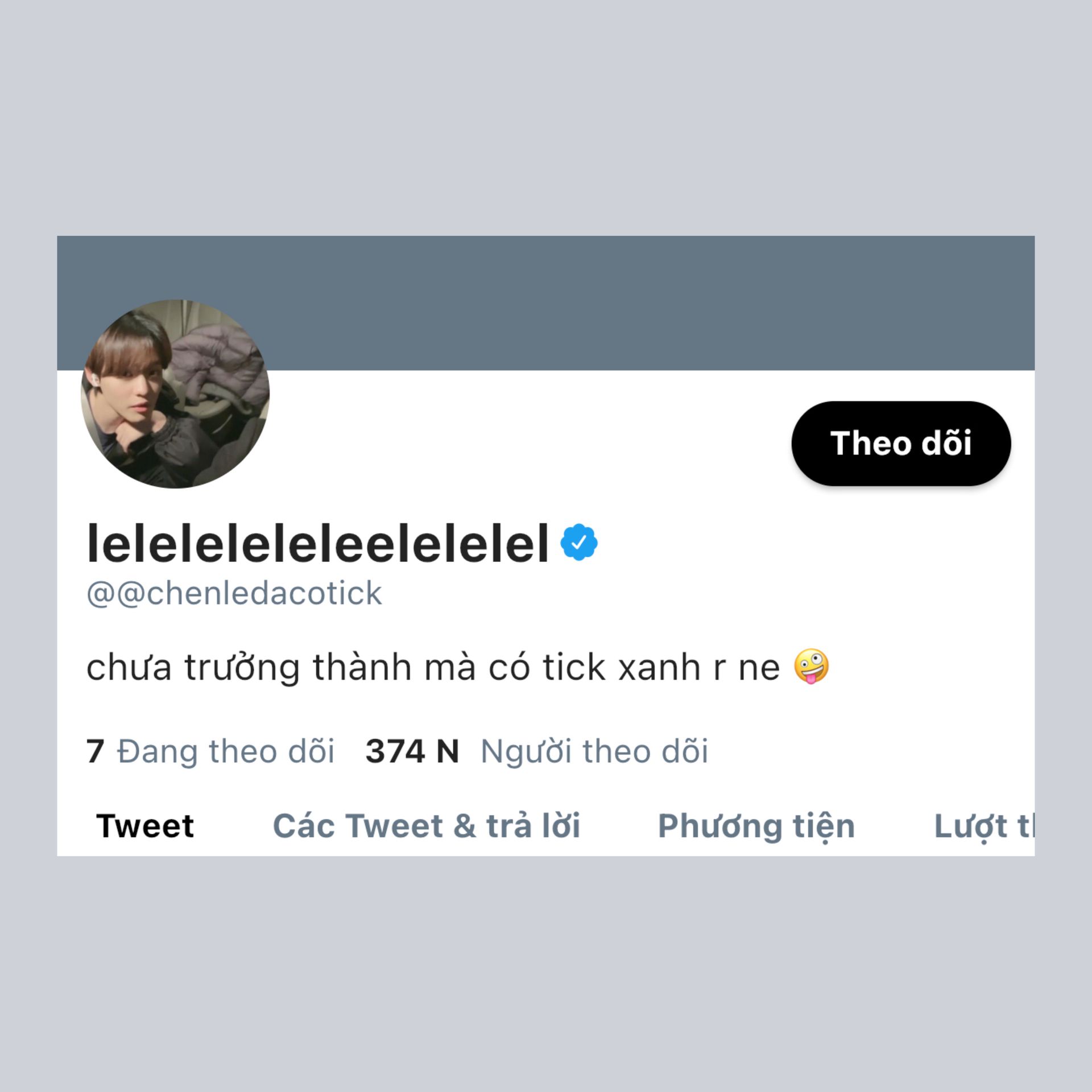Click the 374 N follower count

point(412,751)
